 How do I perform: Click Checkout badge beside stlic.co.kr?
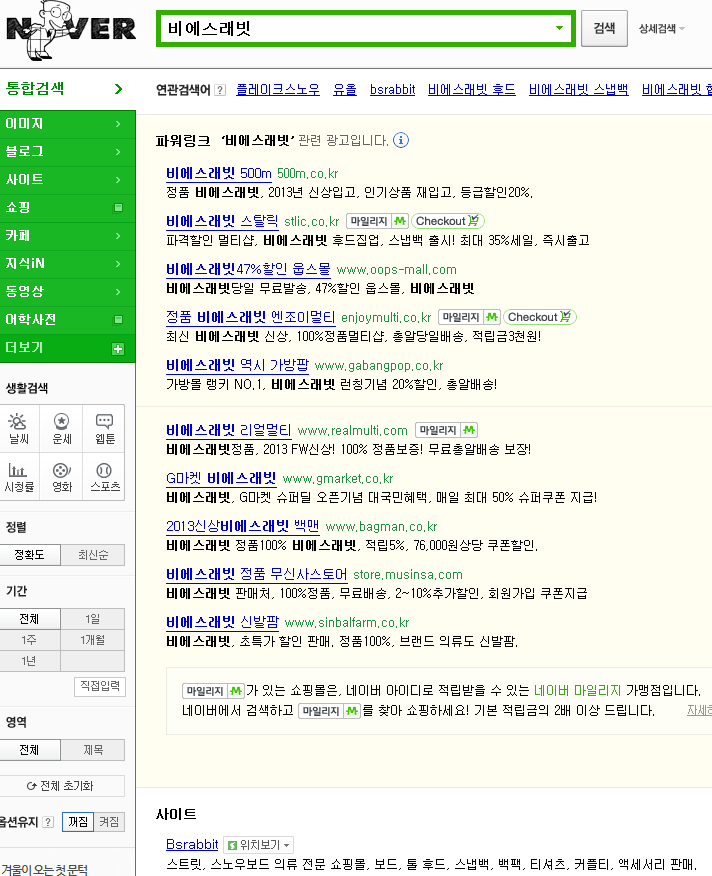(448, 221)
